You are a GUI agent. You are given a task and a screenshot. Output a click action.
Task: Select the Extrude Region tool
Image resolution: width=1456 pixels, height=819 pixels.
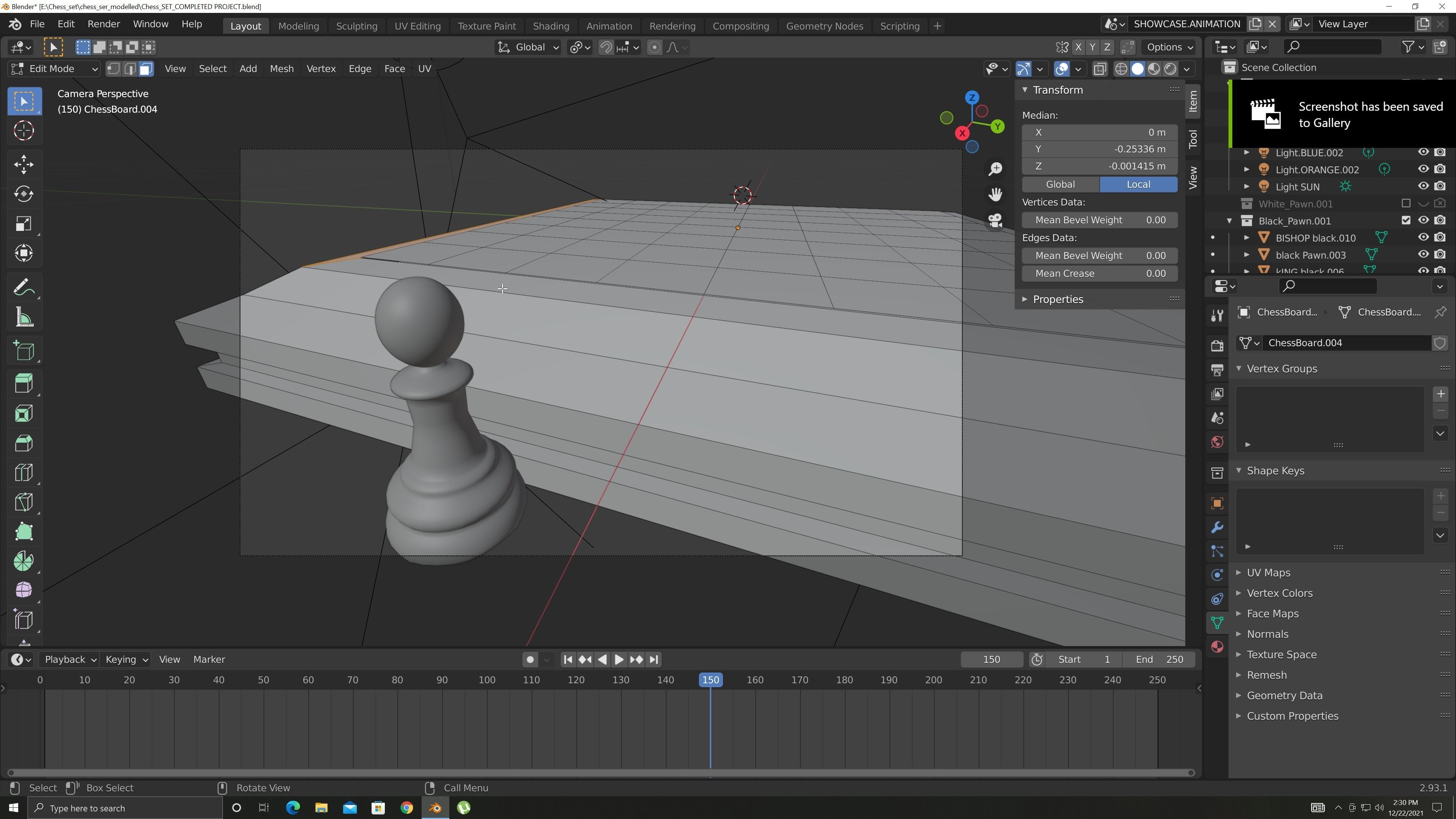coord(24,384)
